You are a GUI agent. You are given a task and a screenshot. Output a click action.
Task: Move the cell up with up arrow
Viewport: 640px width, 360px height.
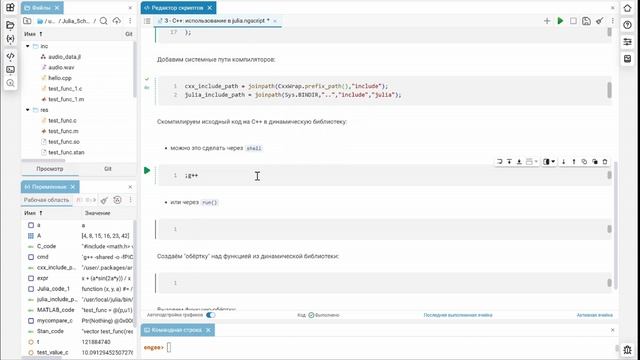click(573, 162)
